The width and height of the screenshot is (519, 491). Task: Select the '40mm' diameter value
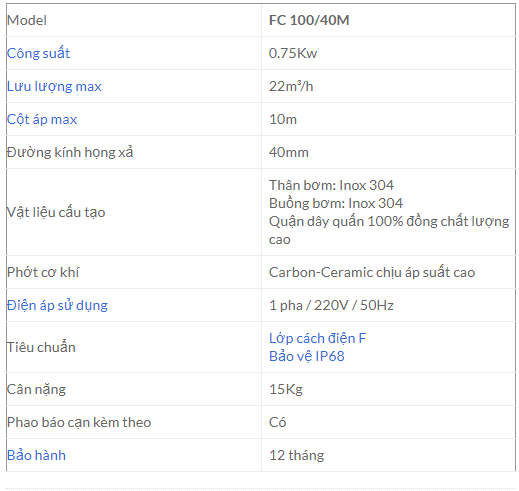[x=289, y=153]
